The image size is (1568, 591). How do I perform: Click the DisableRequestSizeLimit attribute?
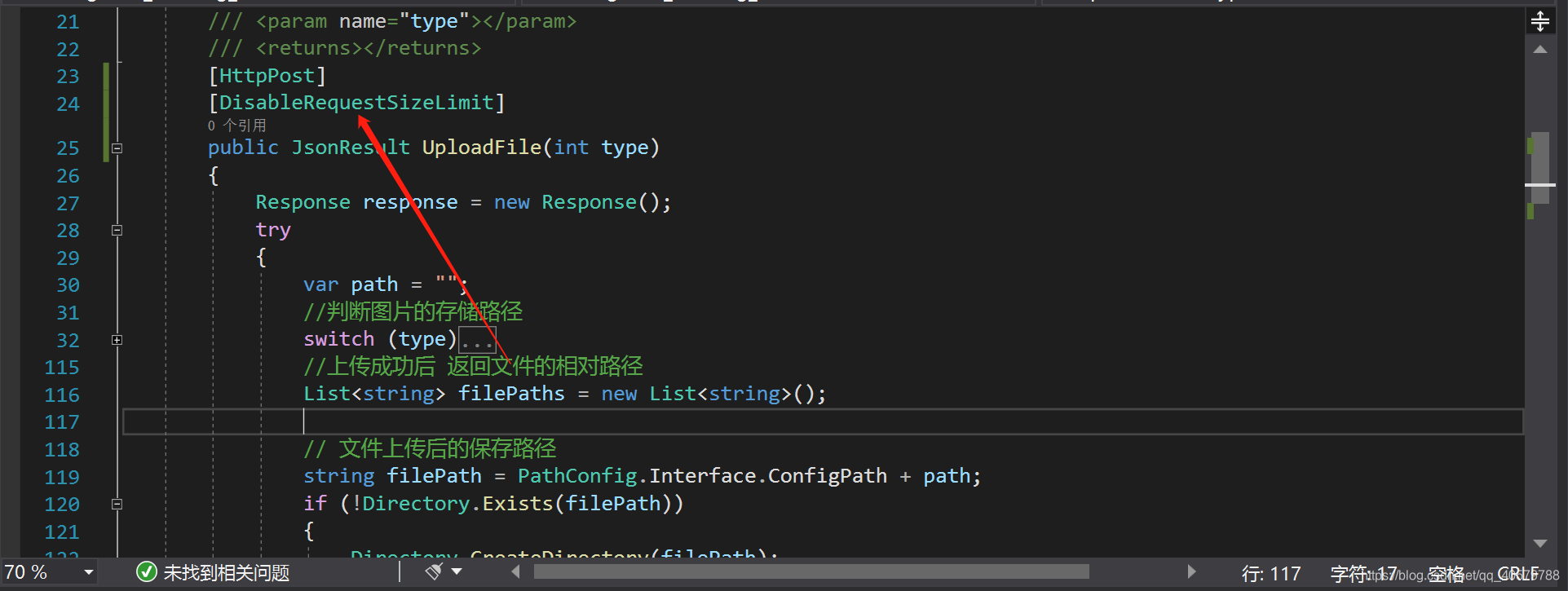click(x=356, y=103)
